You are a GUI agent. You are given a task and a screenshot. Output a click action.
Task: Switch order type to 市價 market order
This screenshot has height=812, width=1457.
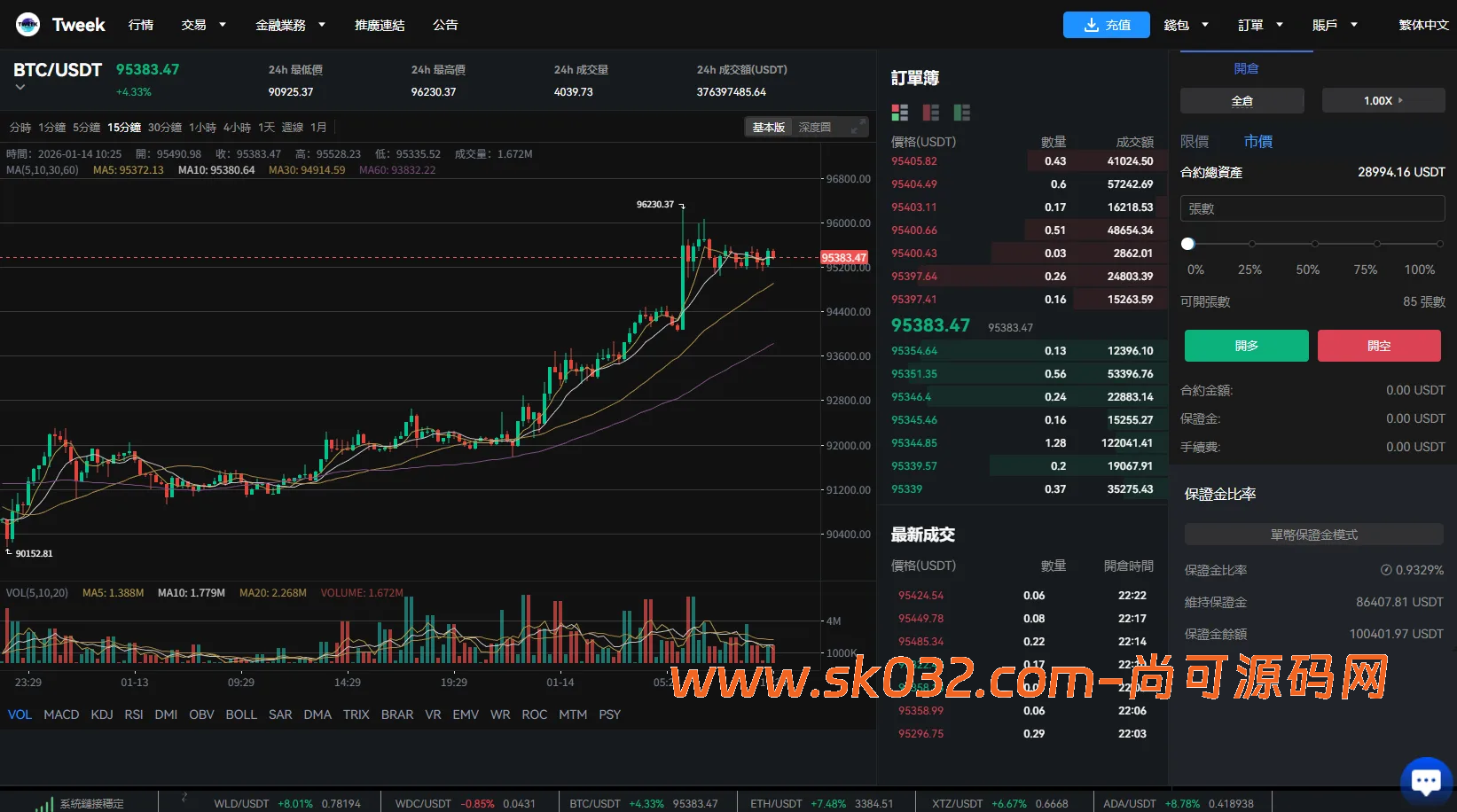pyautogui.click(x=1258, y=141)
